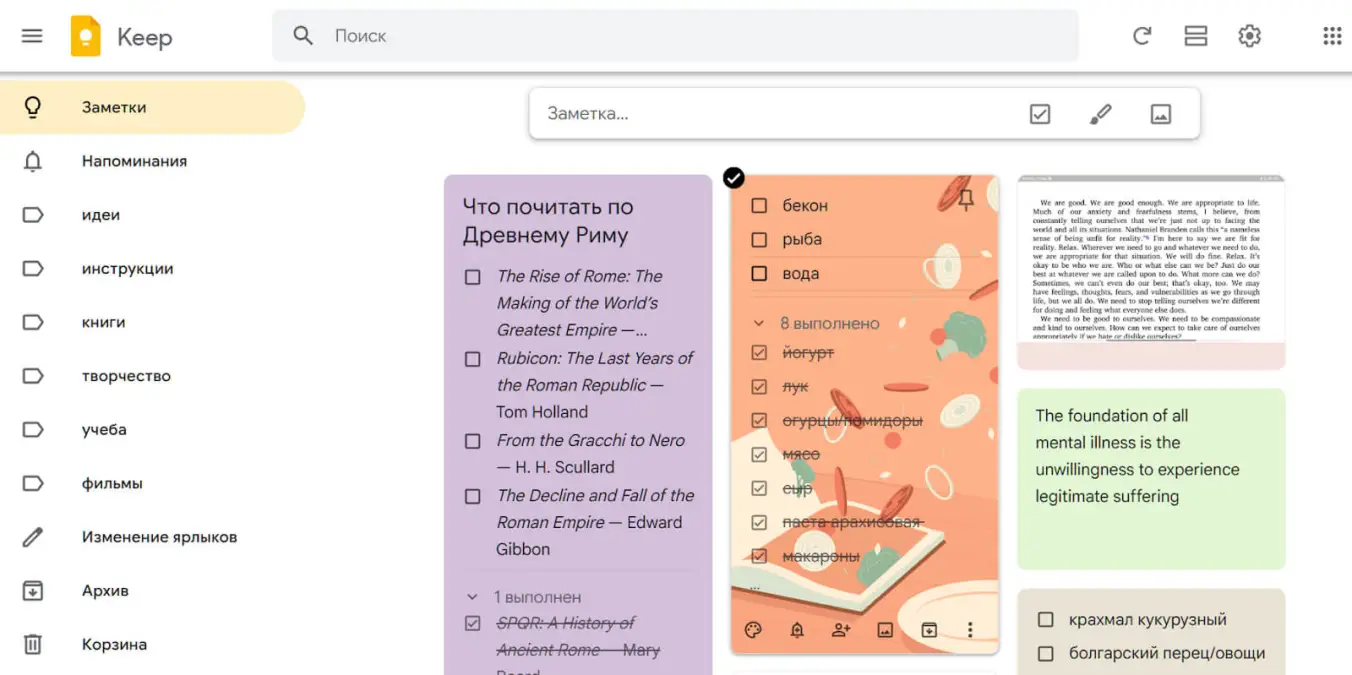
Task: Open the main menu hamburger icon
Action: coord(32,36)
